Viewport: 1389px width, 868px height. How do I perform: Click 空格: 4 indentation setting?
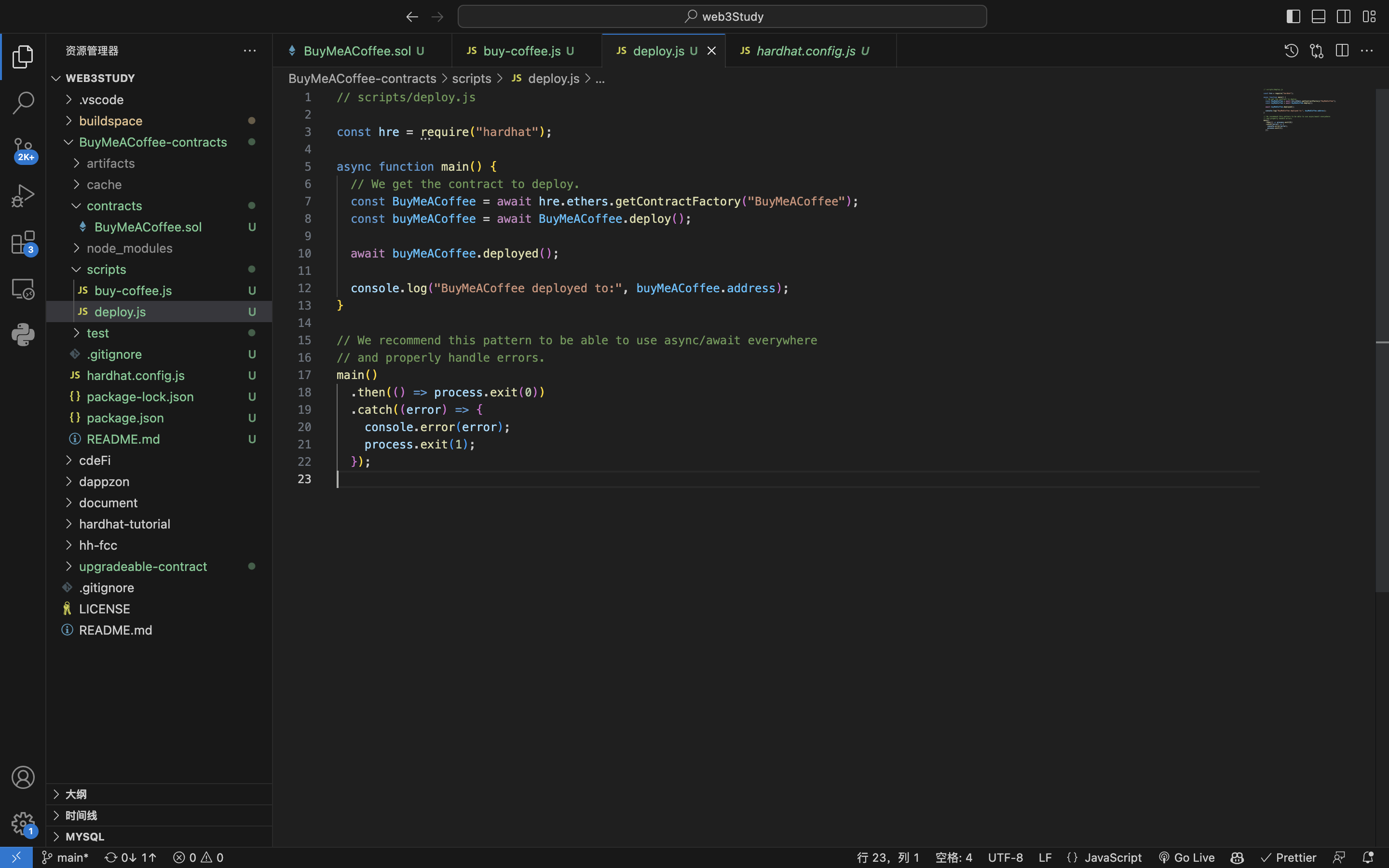coord(954,857)
